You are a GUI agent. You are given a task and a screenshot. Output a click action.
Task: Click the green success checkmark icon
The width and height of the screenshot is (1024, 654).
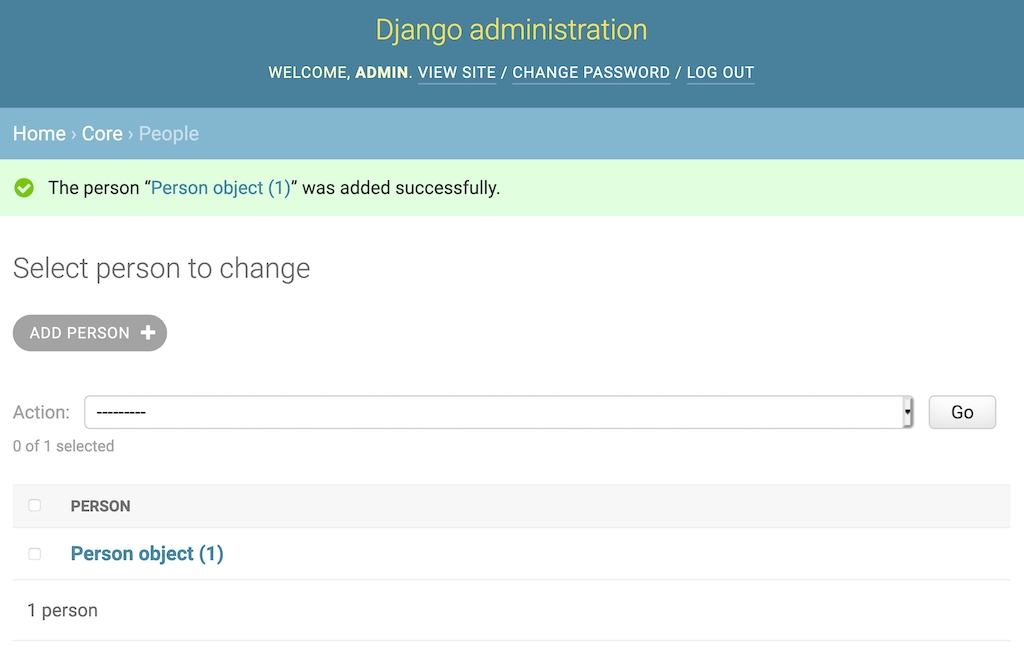tap(24, 188)
